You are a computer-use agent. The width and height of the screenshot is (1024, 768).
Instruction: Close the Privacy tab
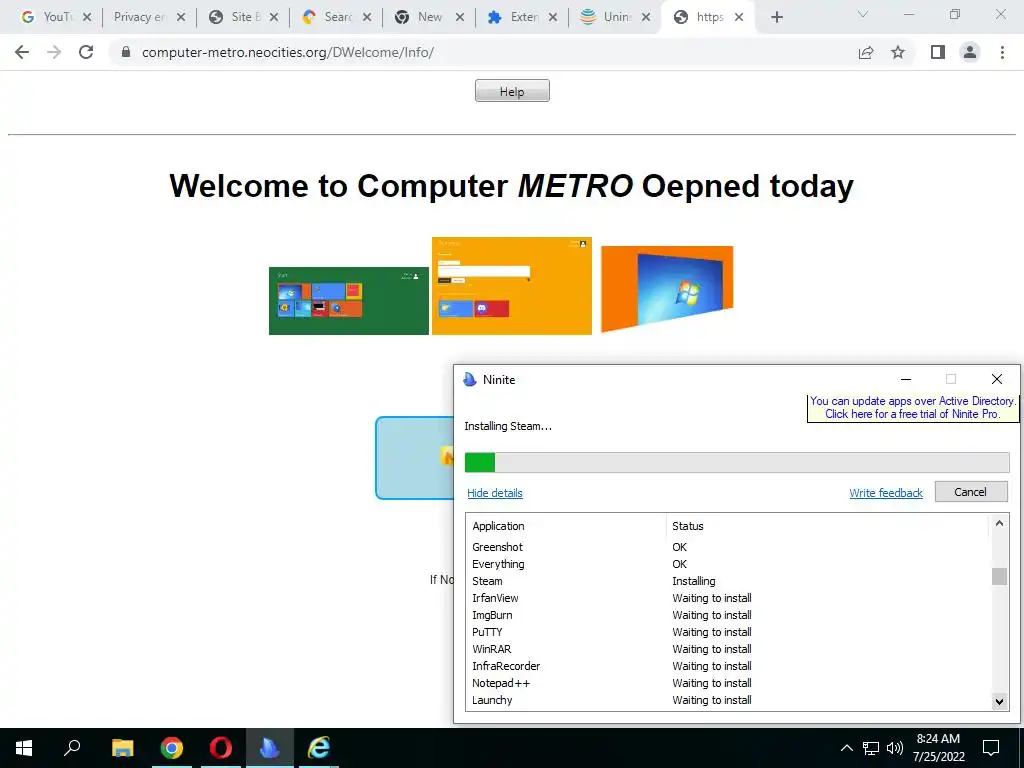pos(181,17)
